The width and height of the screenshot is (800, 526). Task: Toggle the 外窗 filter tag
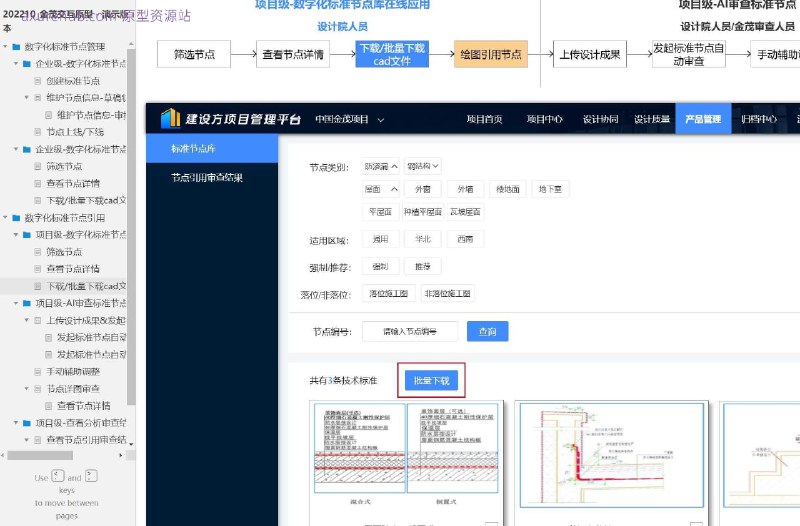[x=422, y=189]
